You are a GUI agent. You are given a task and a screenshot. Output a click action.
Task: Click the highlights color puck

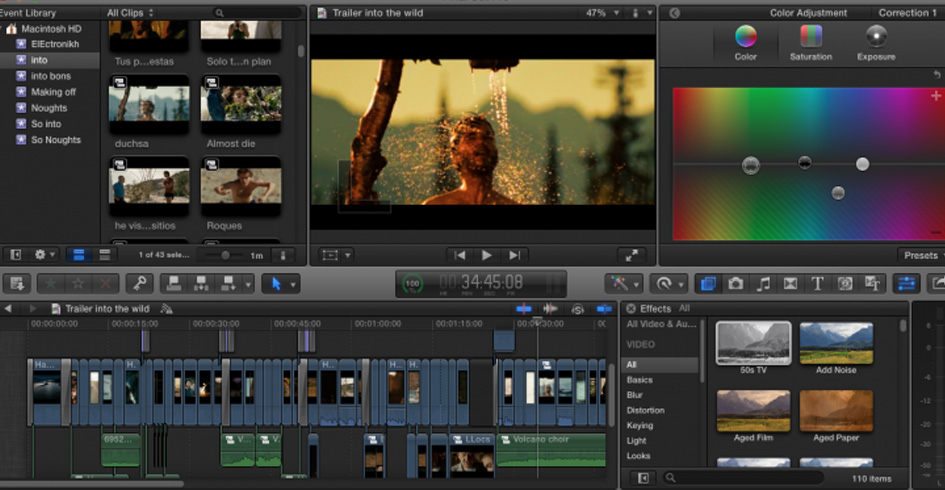862,164
